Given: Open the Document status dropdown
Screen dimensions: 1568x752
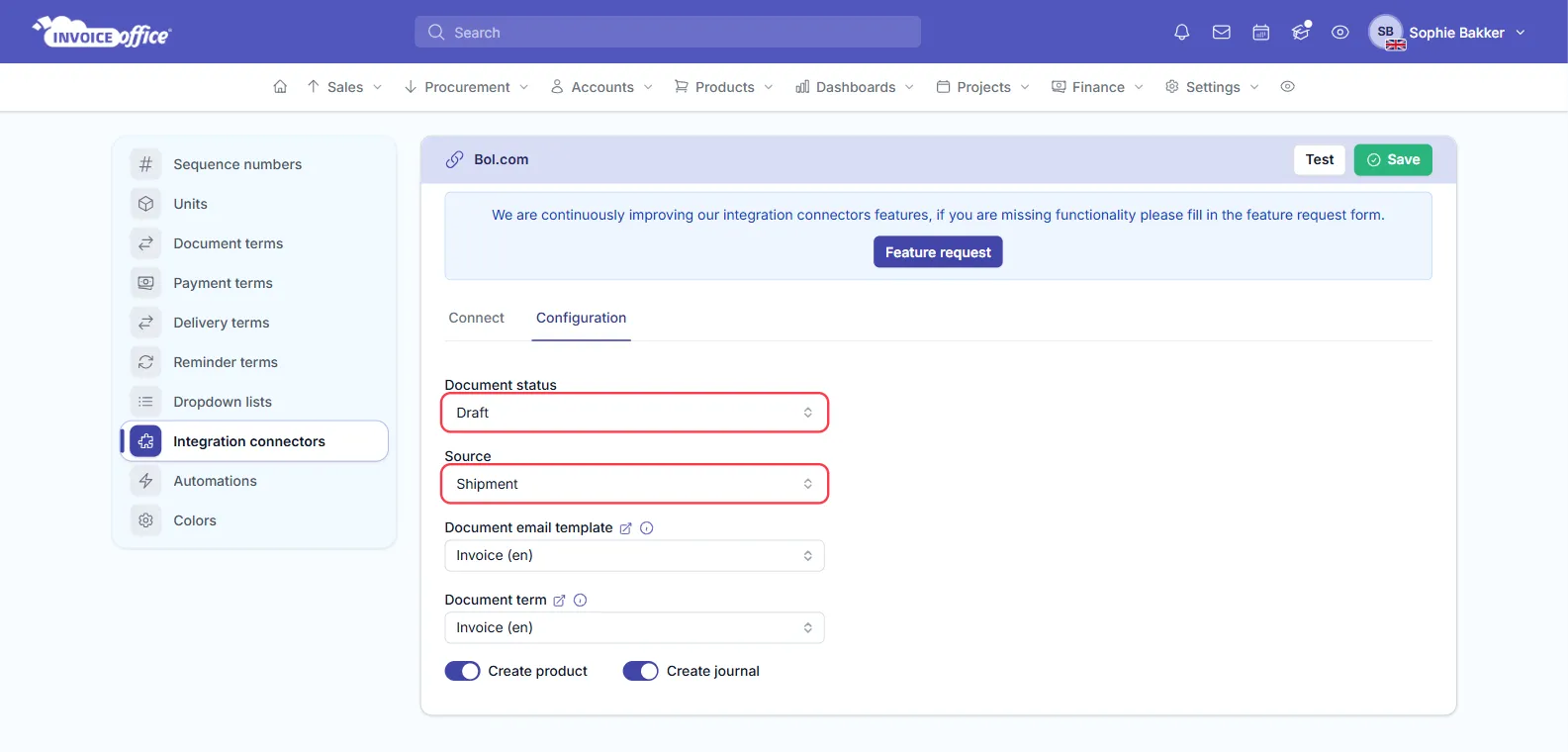Looking at the screenshot, I should (x=634, y=413).
